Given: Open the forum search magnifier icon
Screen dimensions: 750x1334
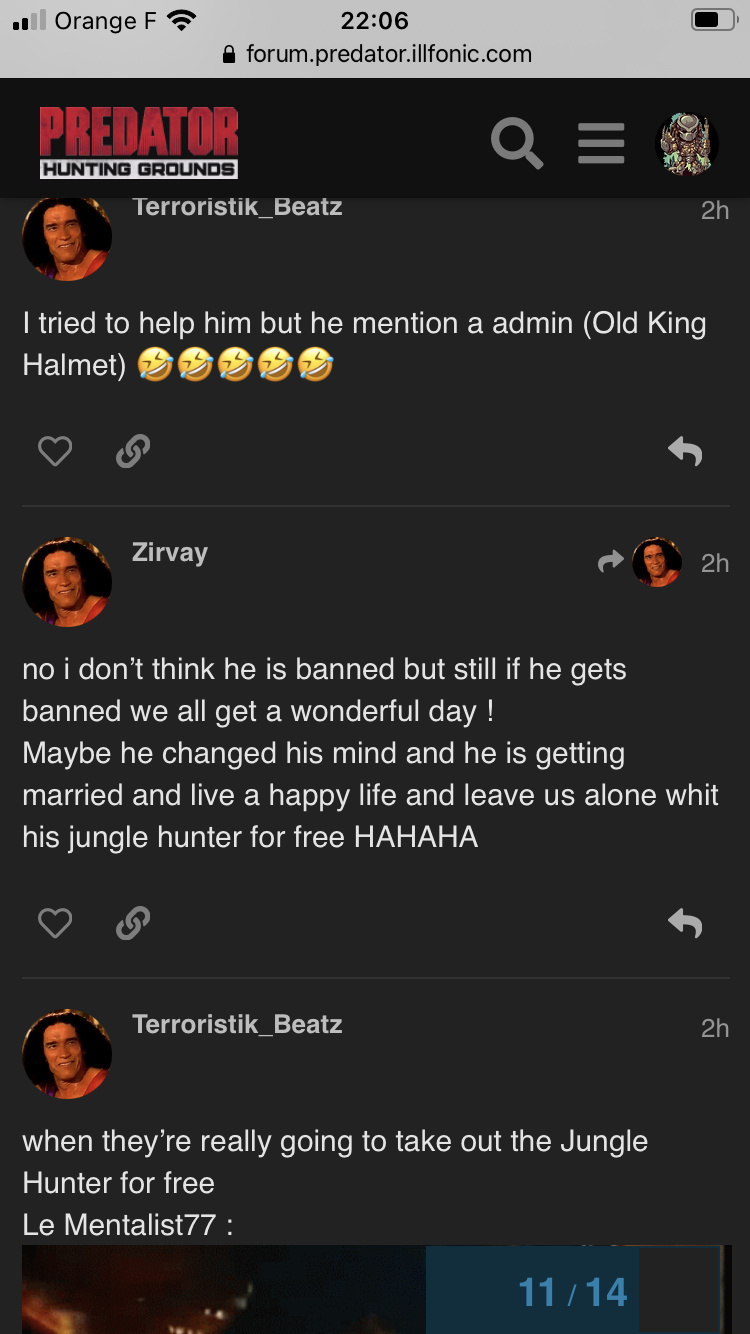Looking at the screenshot, I should (x=517, y=144).
